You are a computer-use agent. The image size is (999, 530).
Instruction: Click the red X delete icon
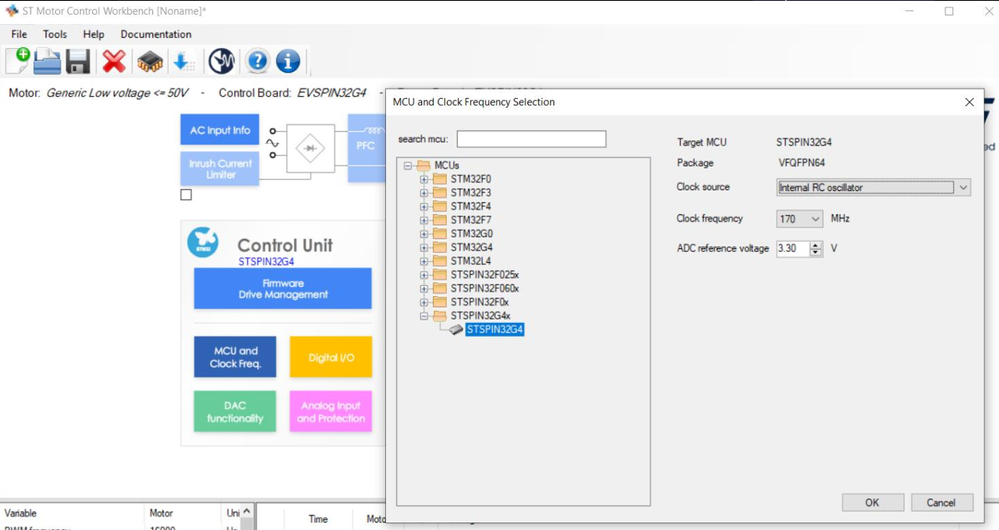point(114,62)
